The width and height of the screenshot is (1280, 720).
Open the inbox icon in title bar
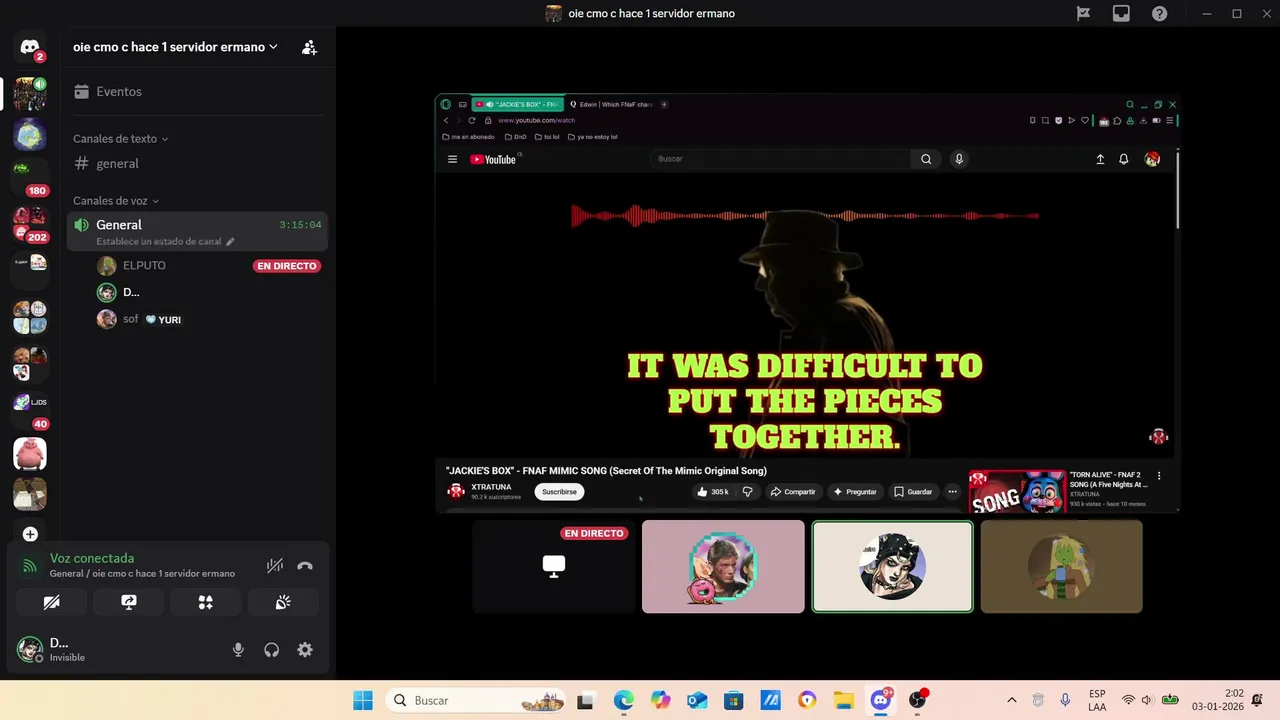point(1121,13)
